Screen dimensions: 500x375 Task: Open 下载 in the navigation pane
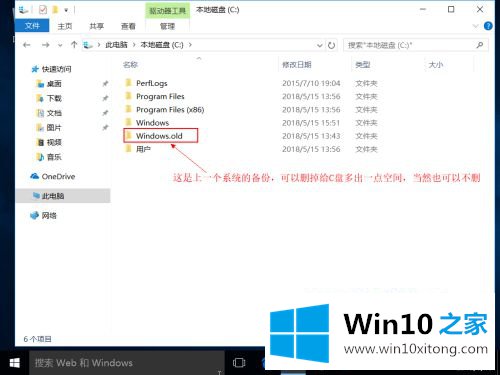click(54, 98)
